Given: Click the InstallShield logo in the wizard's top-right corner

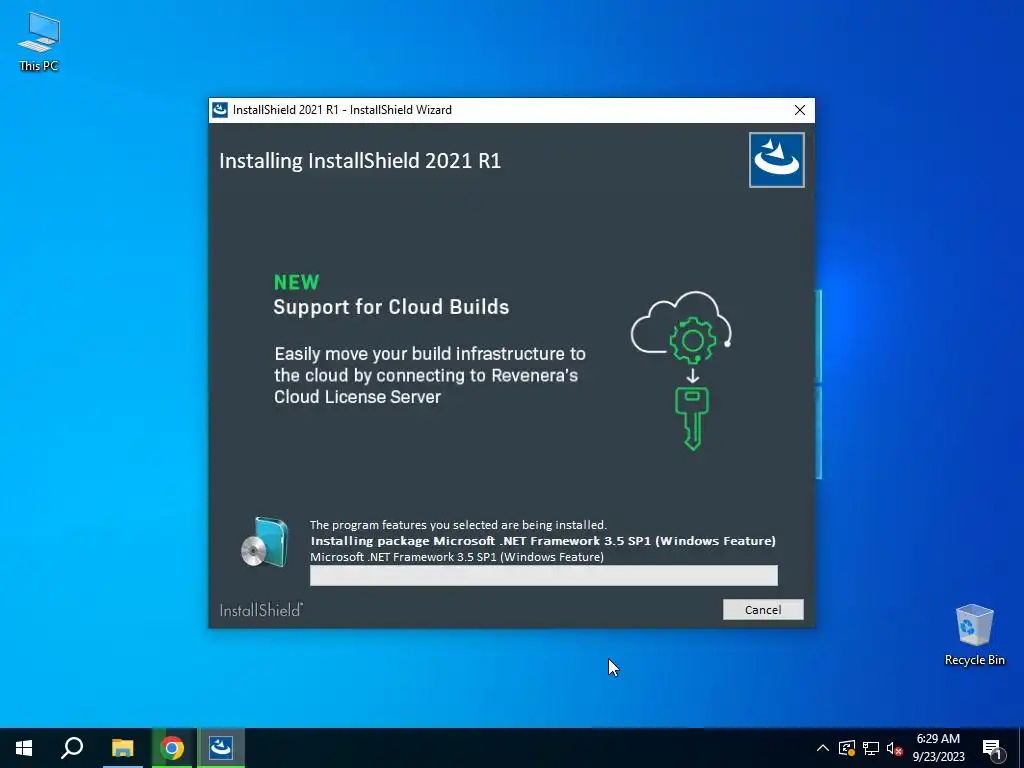Looking at the screenshot, I should coord(776,160).
